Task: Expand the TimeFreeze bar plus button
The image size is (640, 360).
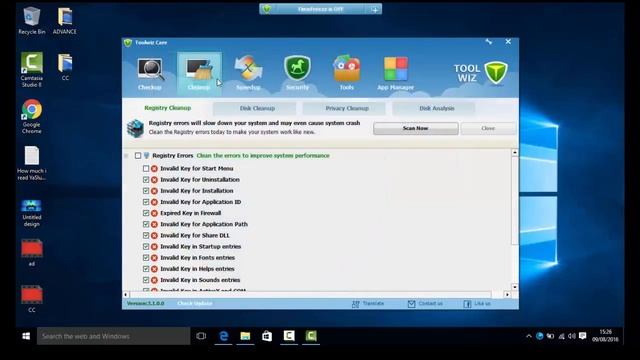Action: click(x=375, y=9)
